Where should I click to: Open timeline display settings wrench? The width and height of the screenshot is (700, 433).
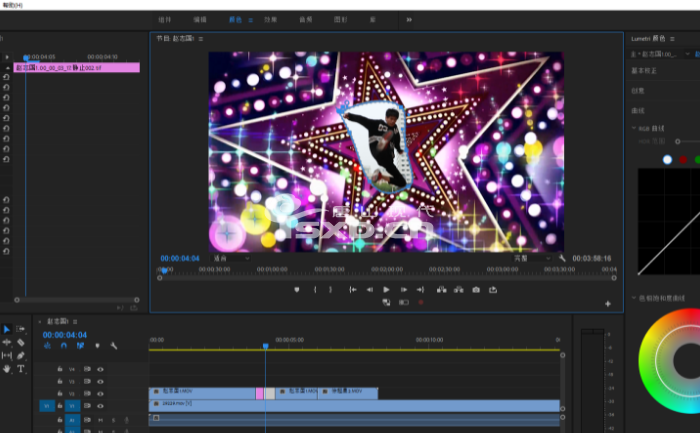(x=114, y=346)
